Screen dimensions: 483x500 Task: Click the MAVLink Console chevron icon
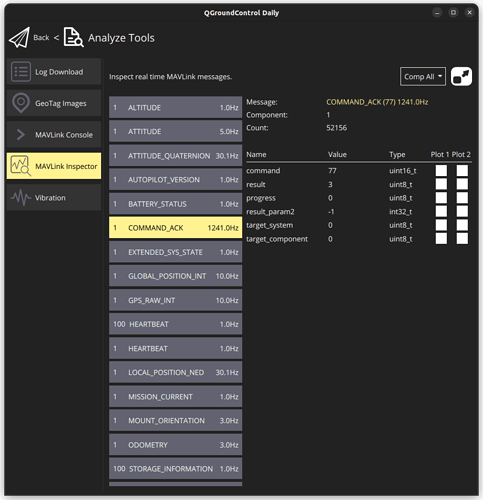[21, 135]
